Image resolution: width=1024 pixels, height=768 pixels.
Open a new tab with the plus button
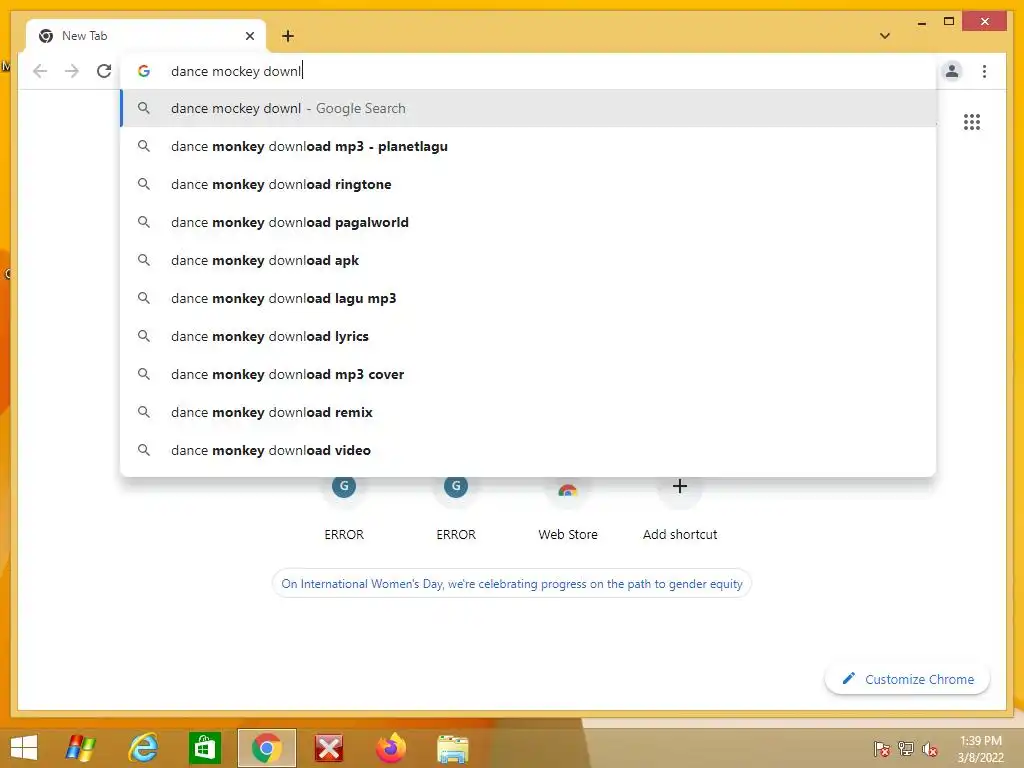pos(288,36)
